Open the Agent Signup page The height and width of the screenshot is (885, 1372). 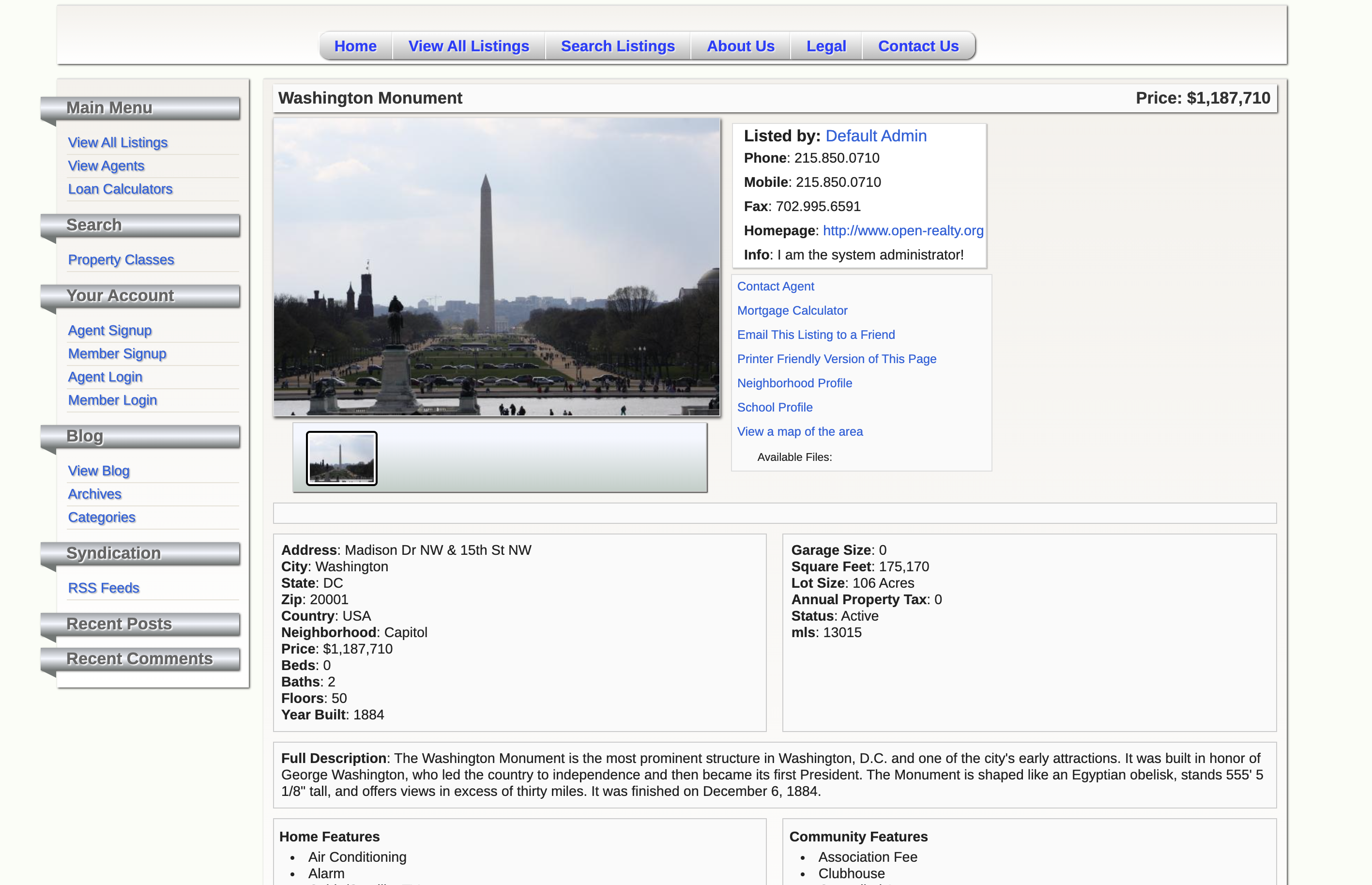110,331
